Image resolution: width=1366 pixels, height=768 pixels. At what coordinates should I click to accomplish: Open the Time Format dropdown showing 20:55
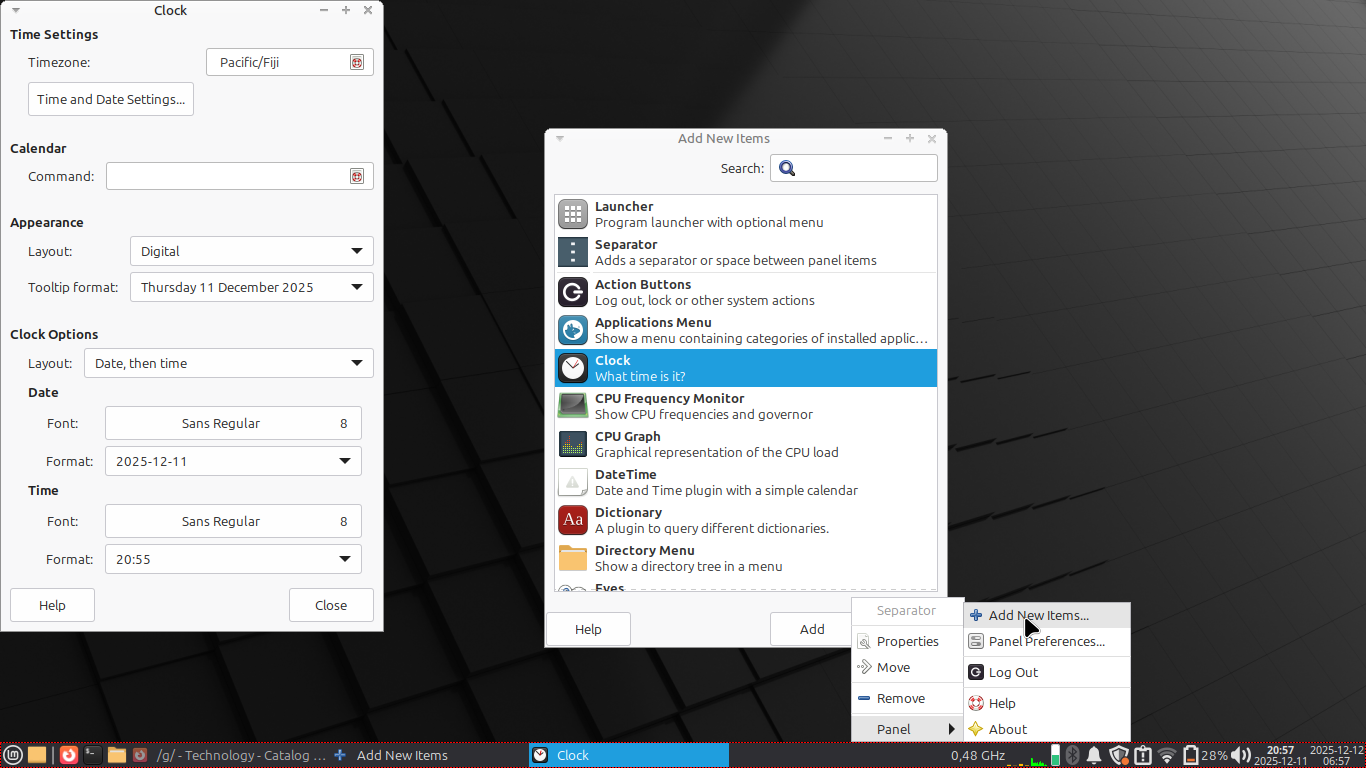[233, 559]
